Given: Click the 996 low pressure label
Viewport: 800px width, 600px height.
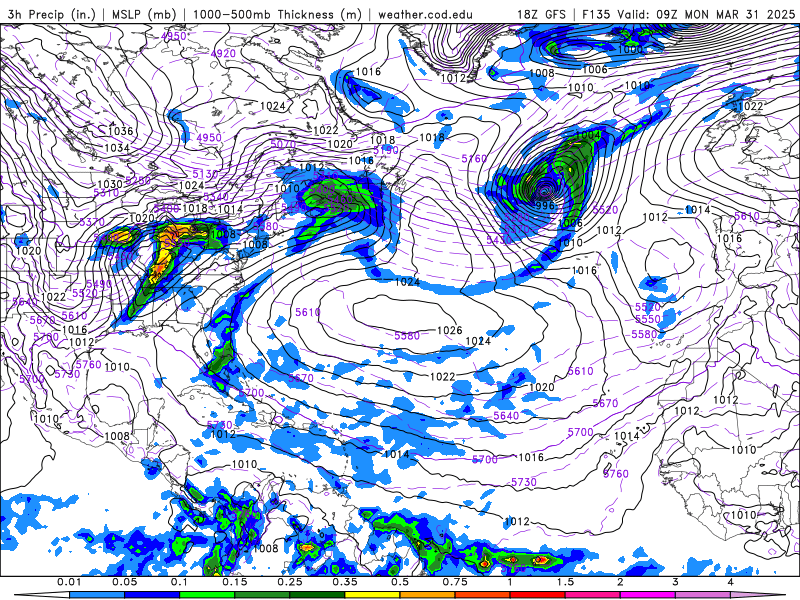Looking at the screenshot, I should click(545, 206).
